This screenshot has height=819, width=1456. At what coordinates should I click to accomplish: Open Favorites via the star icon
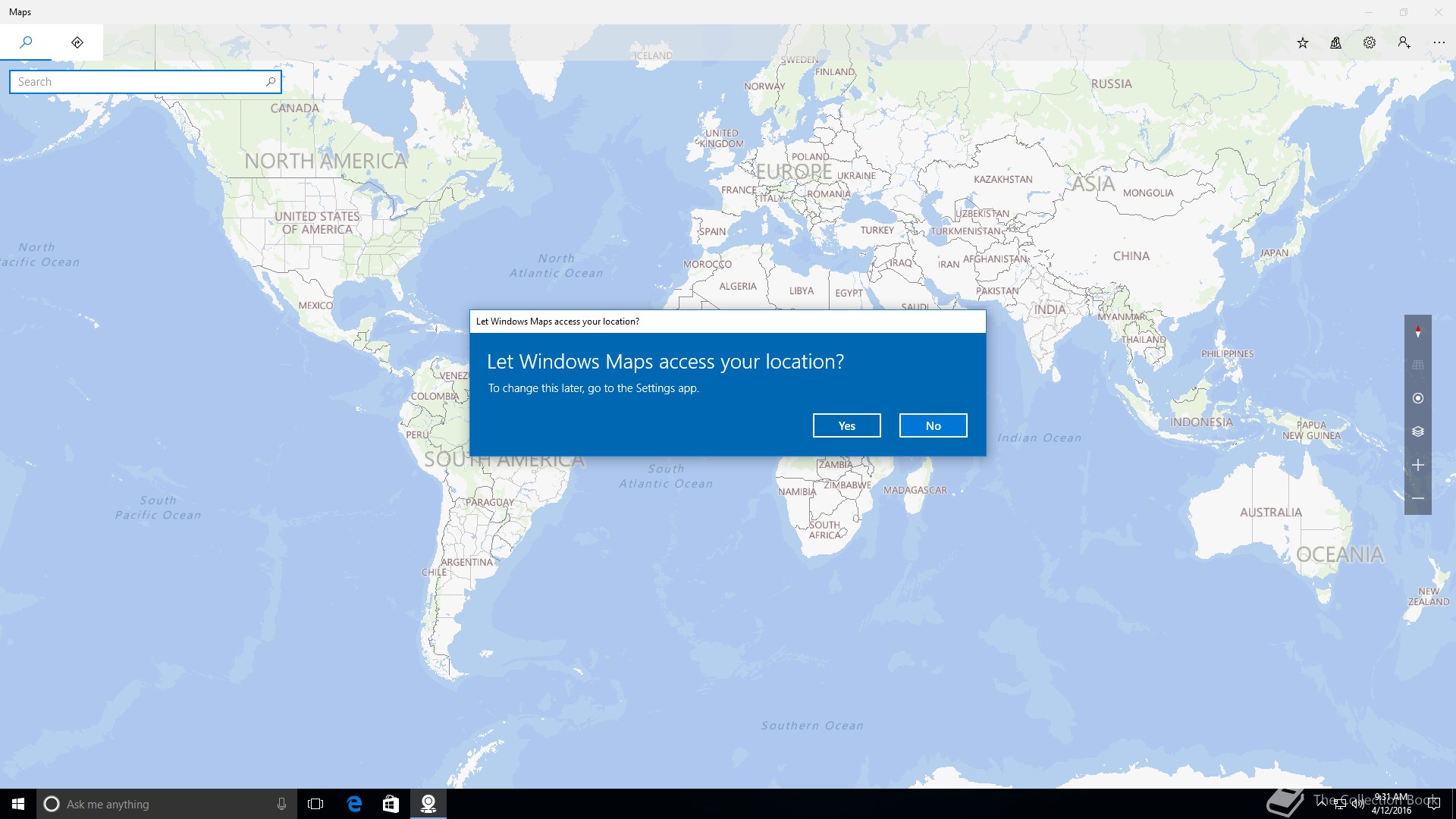[1303, 42]
